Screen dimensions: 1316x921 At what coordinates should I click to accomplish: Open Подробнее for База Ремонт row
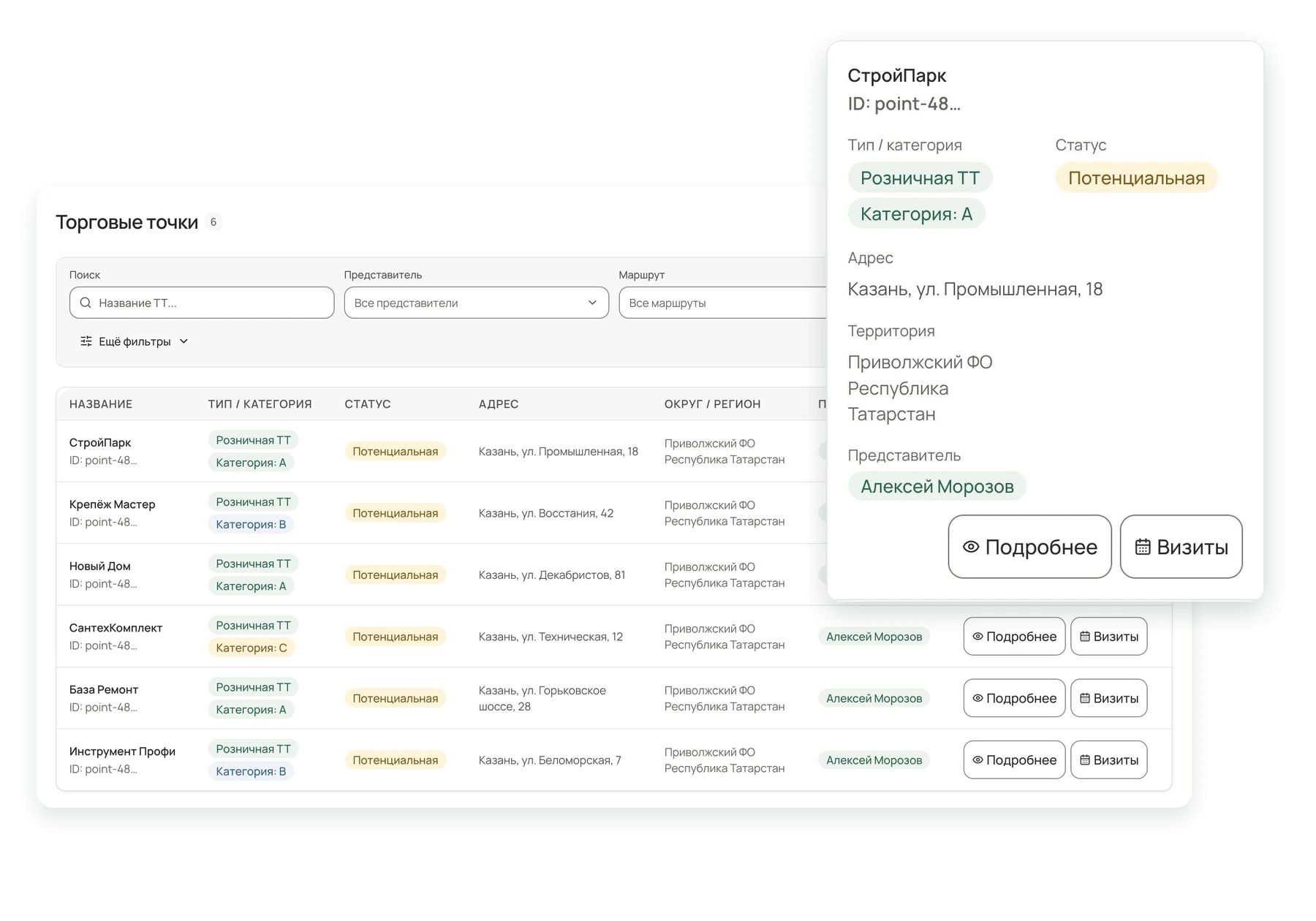pos(1014,698)
